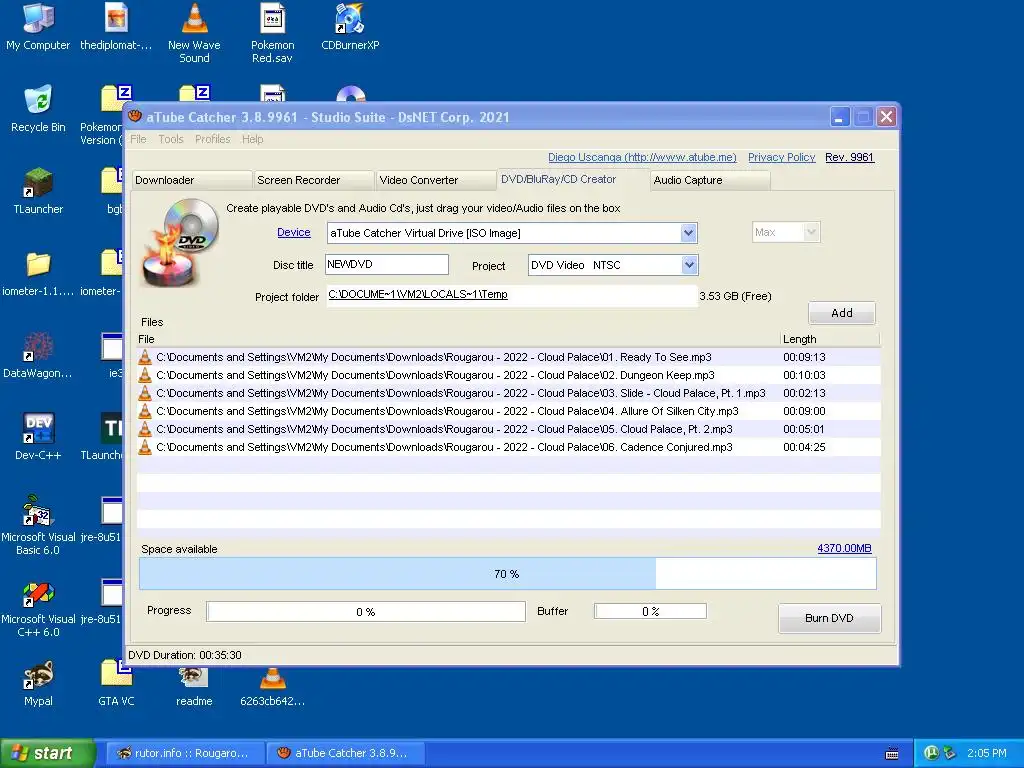Click VLC cone icon for 01. Ready To See.mp3
Screen dimensions: 1024x768
[145, 357]
